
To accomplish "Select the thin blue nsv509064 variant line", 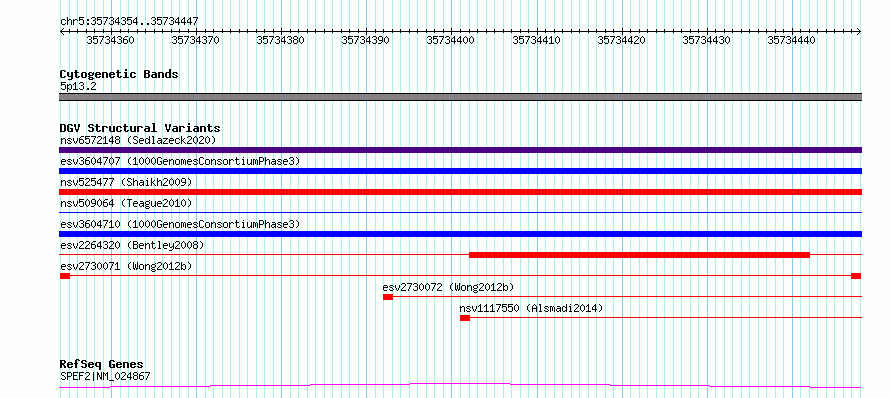I will (460, 213).
